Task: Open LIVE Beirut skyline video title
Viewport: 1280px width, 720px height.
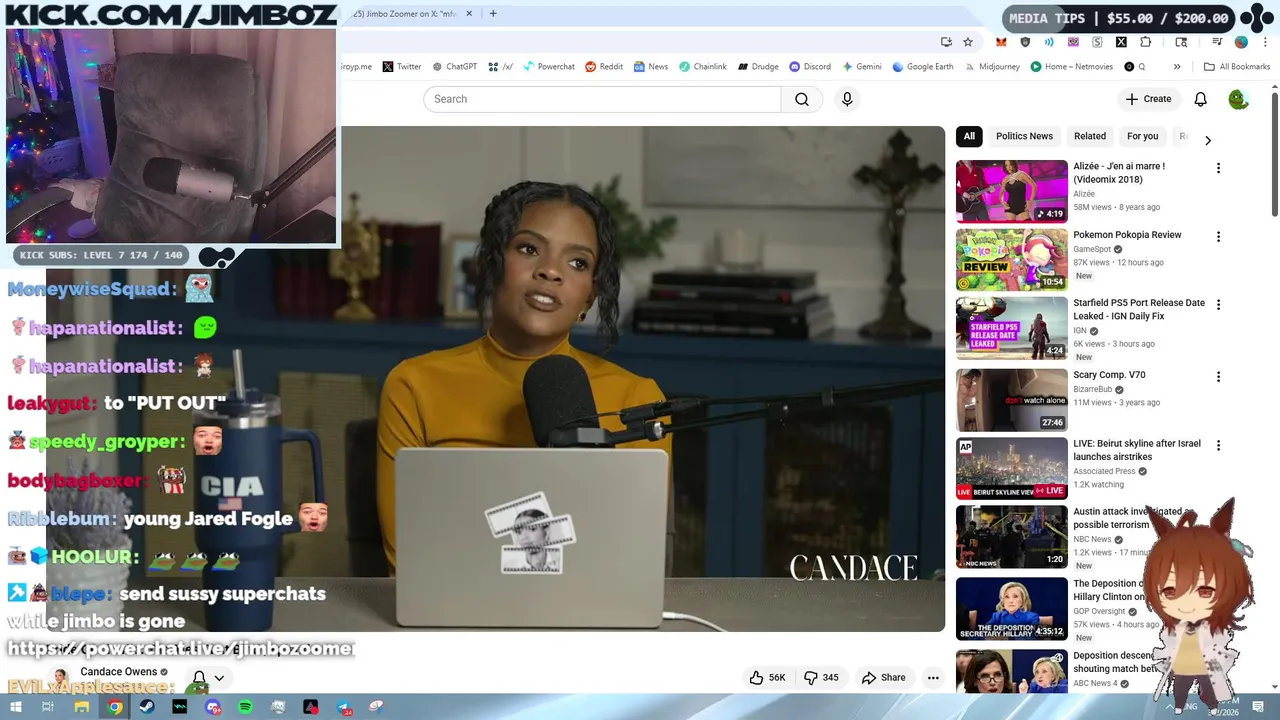Action: [1137, 450]
